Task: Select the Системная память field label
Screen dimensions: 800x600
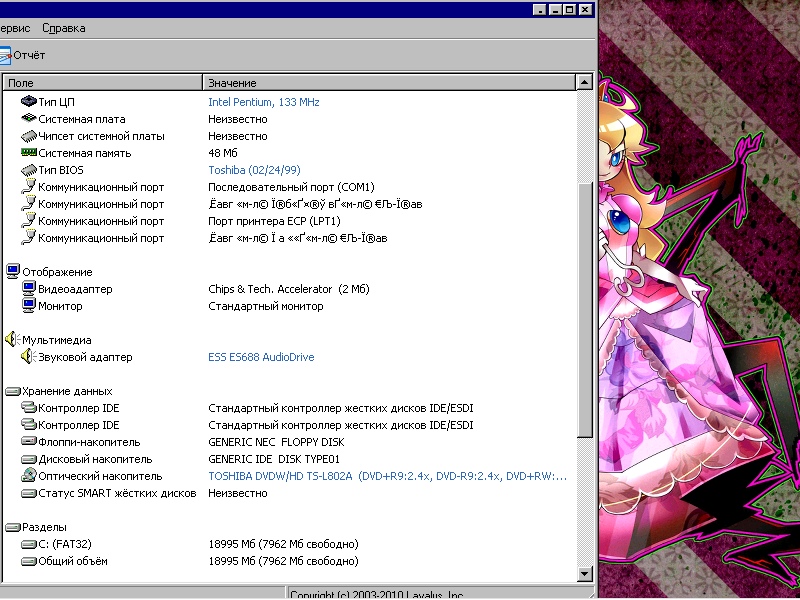Action: click(x=85, y=153)
